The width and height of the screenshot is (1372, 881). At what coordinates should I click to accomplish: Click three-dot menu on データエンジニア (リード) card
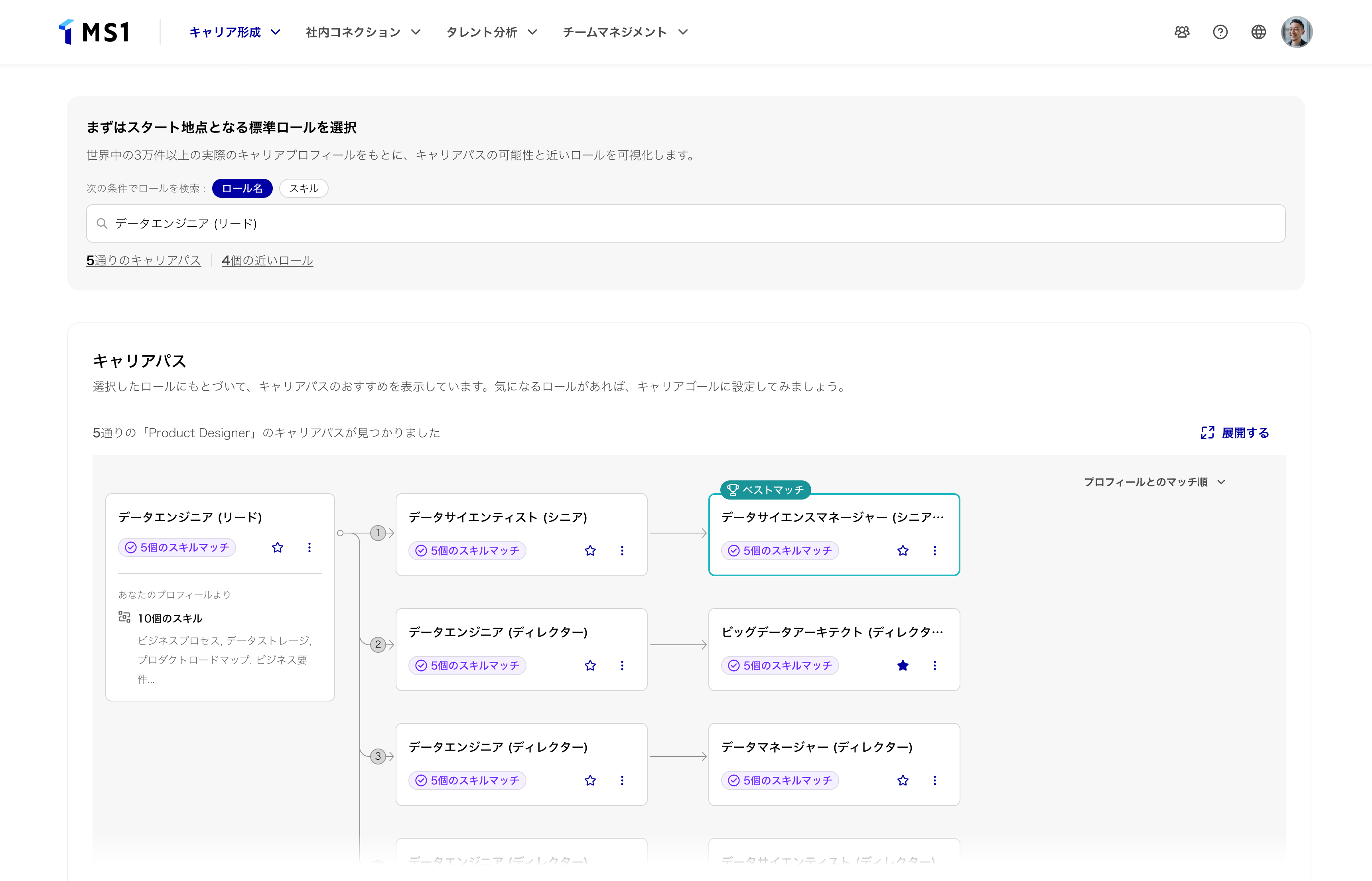[309, 547]
